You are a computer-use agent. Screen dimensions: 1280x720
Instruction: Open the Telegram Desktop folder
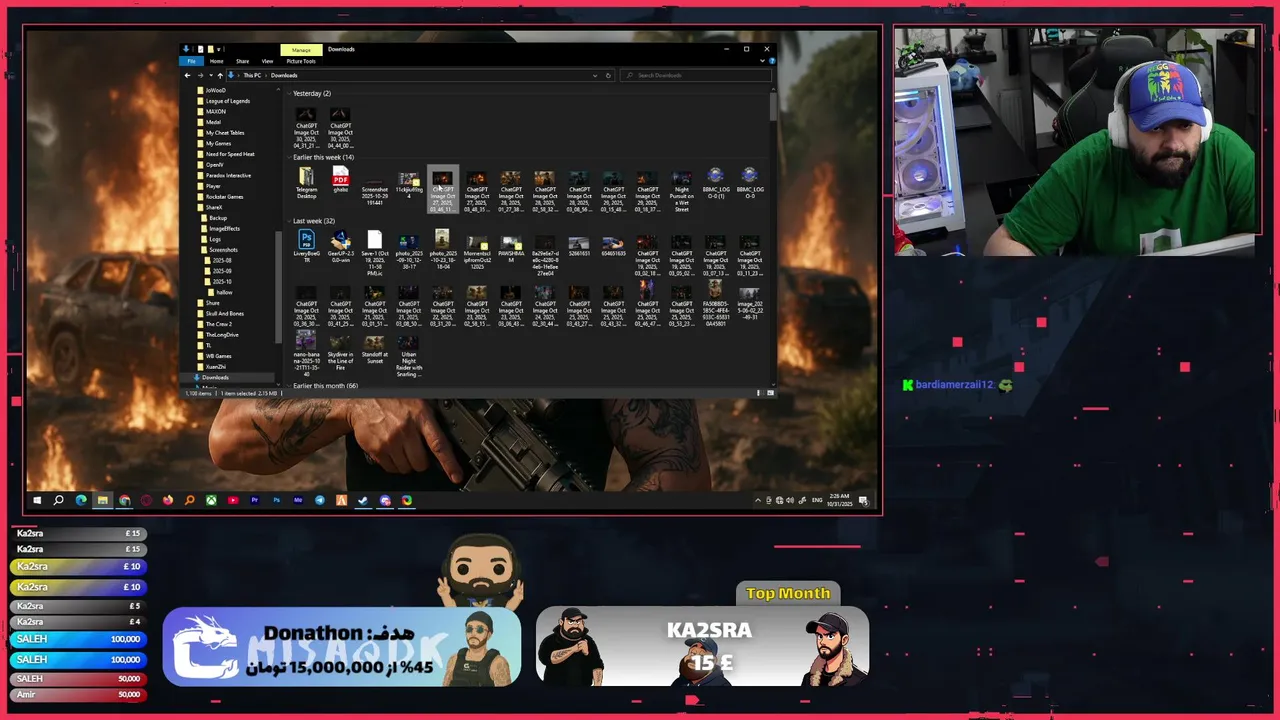(306, 184)
